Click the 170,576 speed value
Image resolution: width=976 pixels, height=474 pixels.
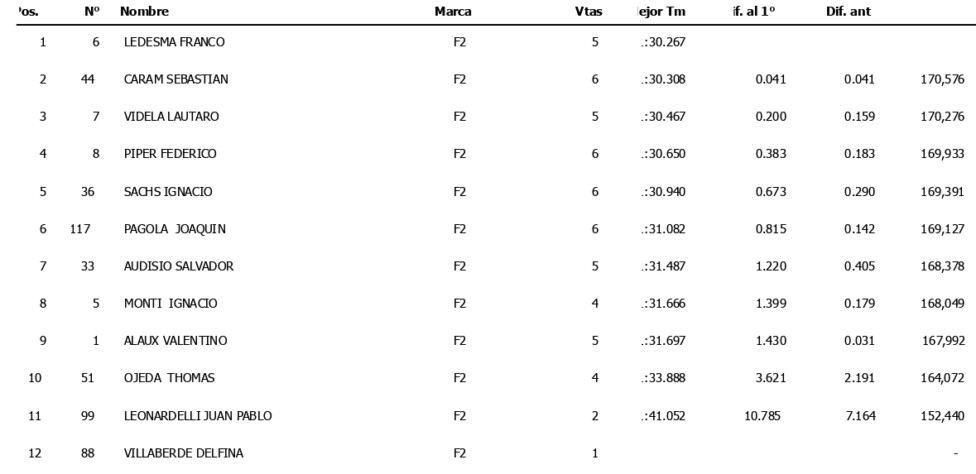coord(941,79)
